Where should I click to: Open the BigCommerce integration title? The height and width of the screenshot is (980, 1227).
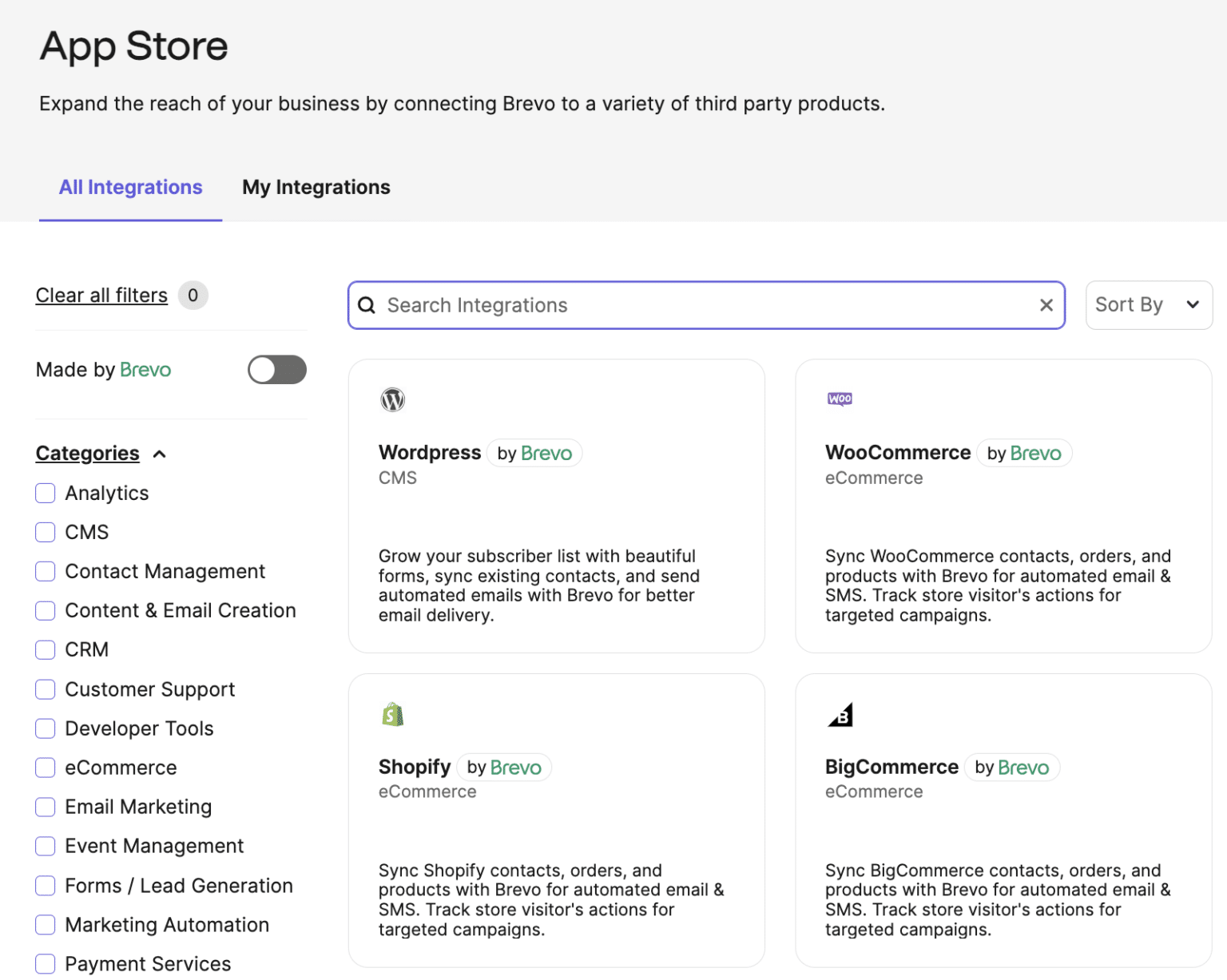(891, 767)
